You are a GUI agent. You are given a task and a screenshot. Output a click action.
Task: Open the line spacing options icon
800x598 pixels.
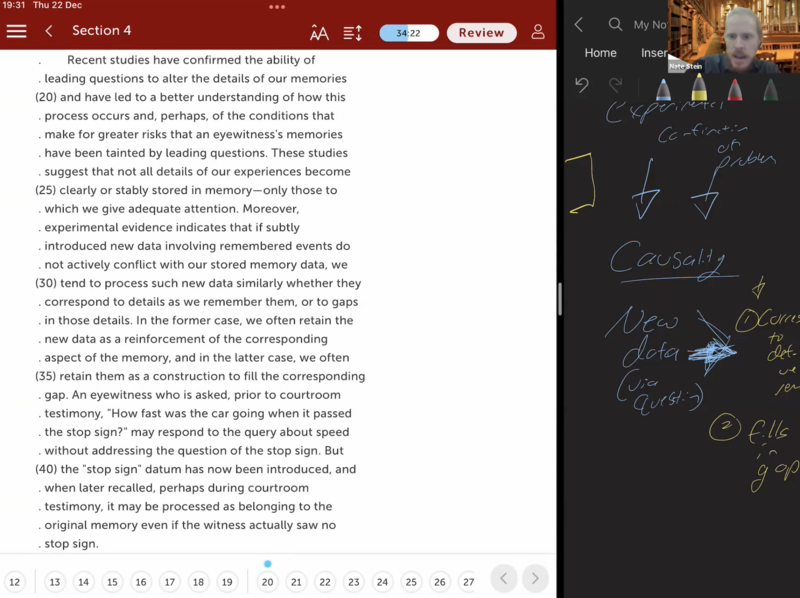click(x=353, y=32)
